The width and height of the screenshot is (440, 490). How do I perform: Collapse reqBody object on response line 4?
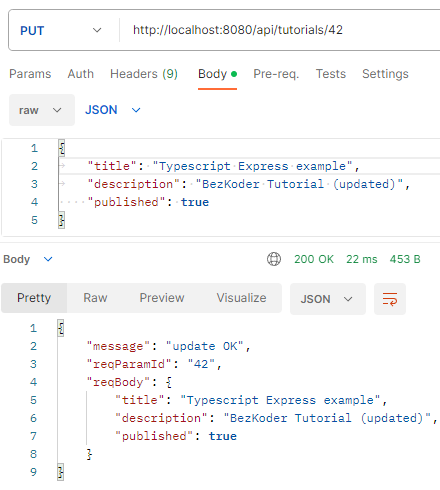pyautogui.click(x=169, y=382)
